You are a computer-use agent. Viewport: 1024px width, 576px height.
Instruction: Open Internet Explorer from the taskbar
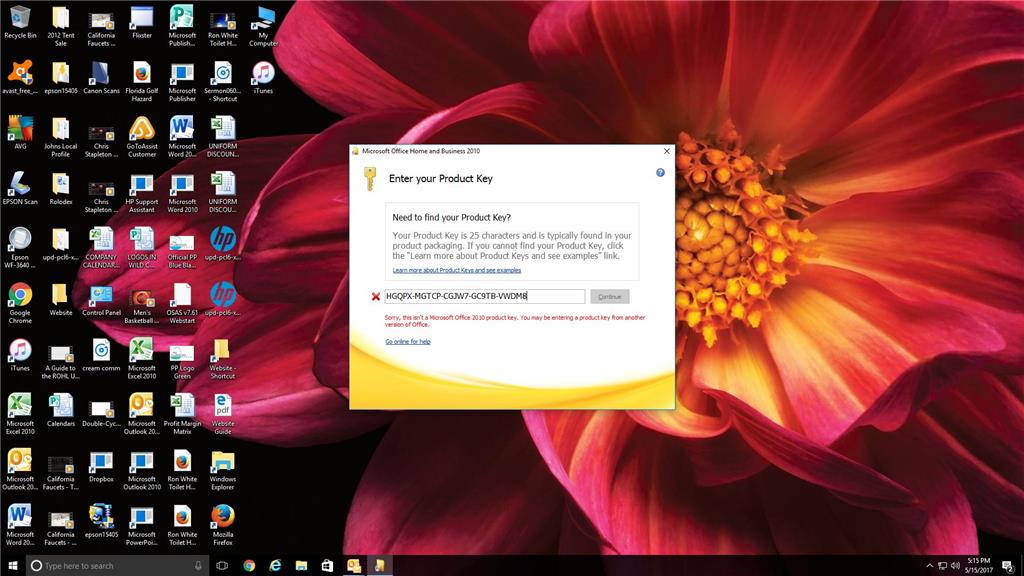coord(275,566)
